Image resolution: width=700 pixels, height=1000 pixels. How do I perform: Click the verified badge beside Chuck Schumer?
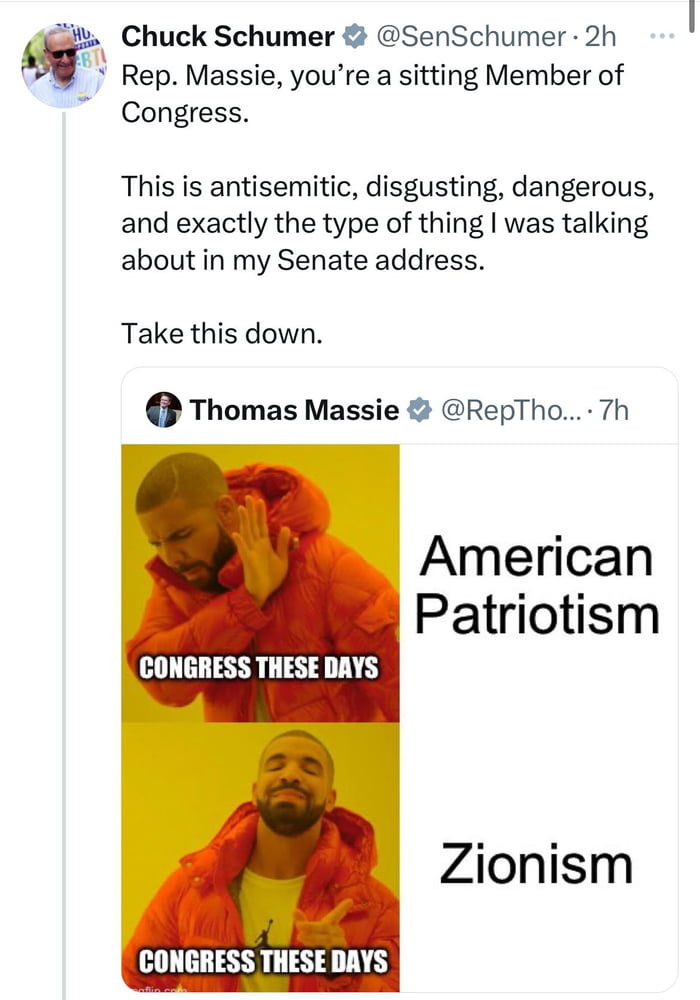point(355,37)
